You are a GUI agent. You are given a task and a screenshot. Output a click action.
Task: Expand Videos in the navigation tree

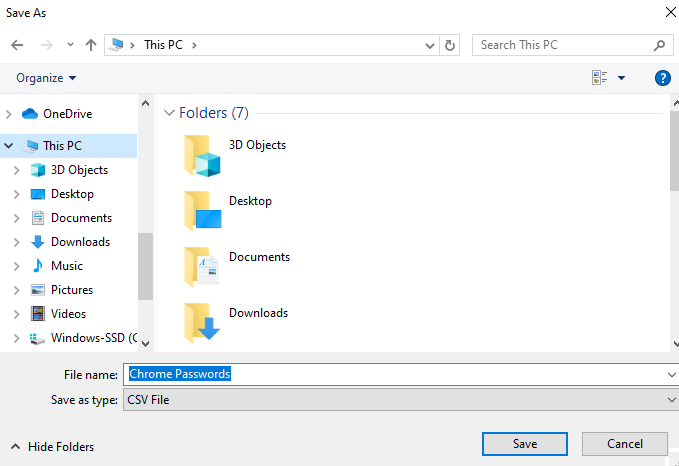(x=16, y=314)
